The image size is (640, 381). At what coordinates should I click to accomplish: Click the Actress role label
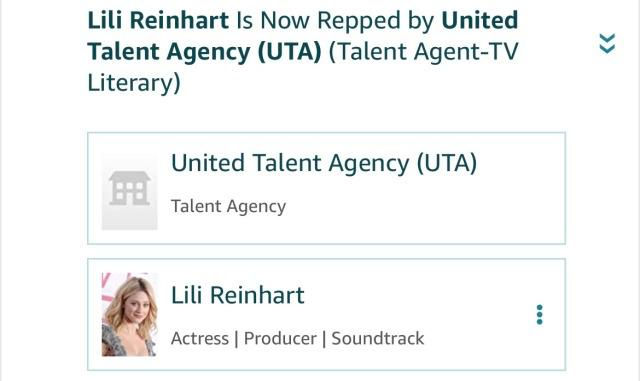200,339
